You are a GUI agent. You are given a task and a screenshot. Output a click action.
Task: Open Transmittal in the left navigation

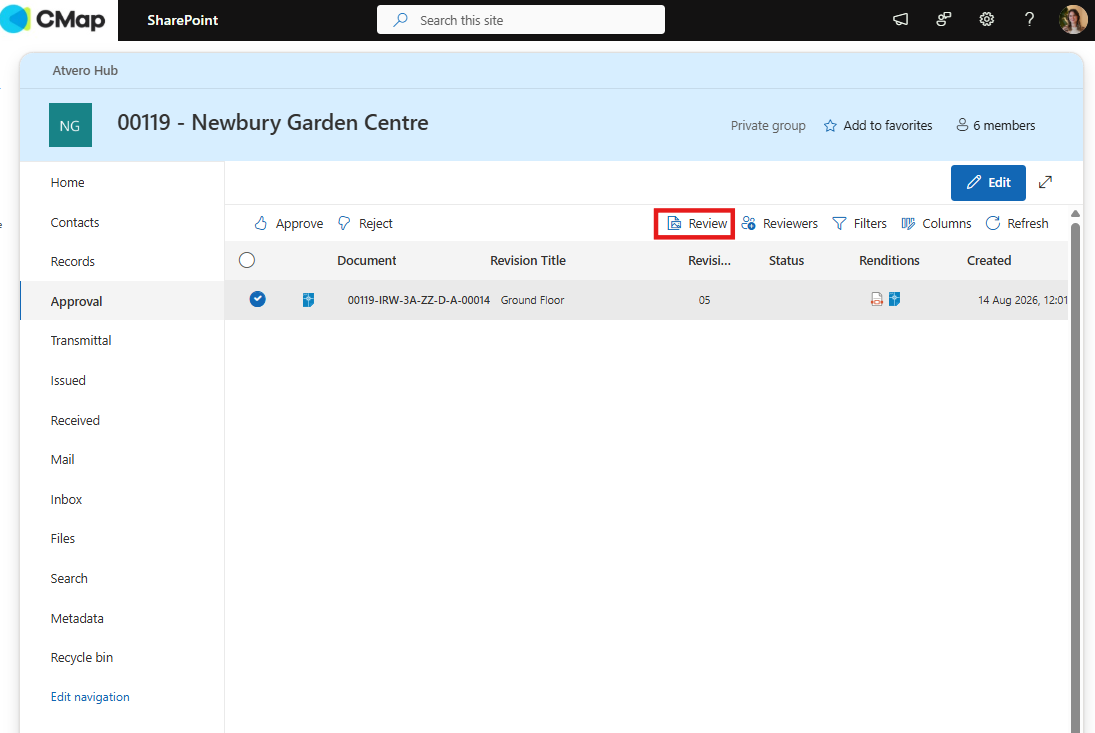click(x=81, y=341)
